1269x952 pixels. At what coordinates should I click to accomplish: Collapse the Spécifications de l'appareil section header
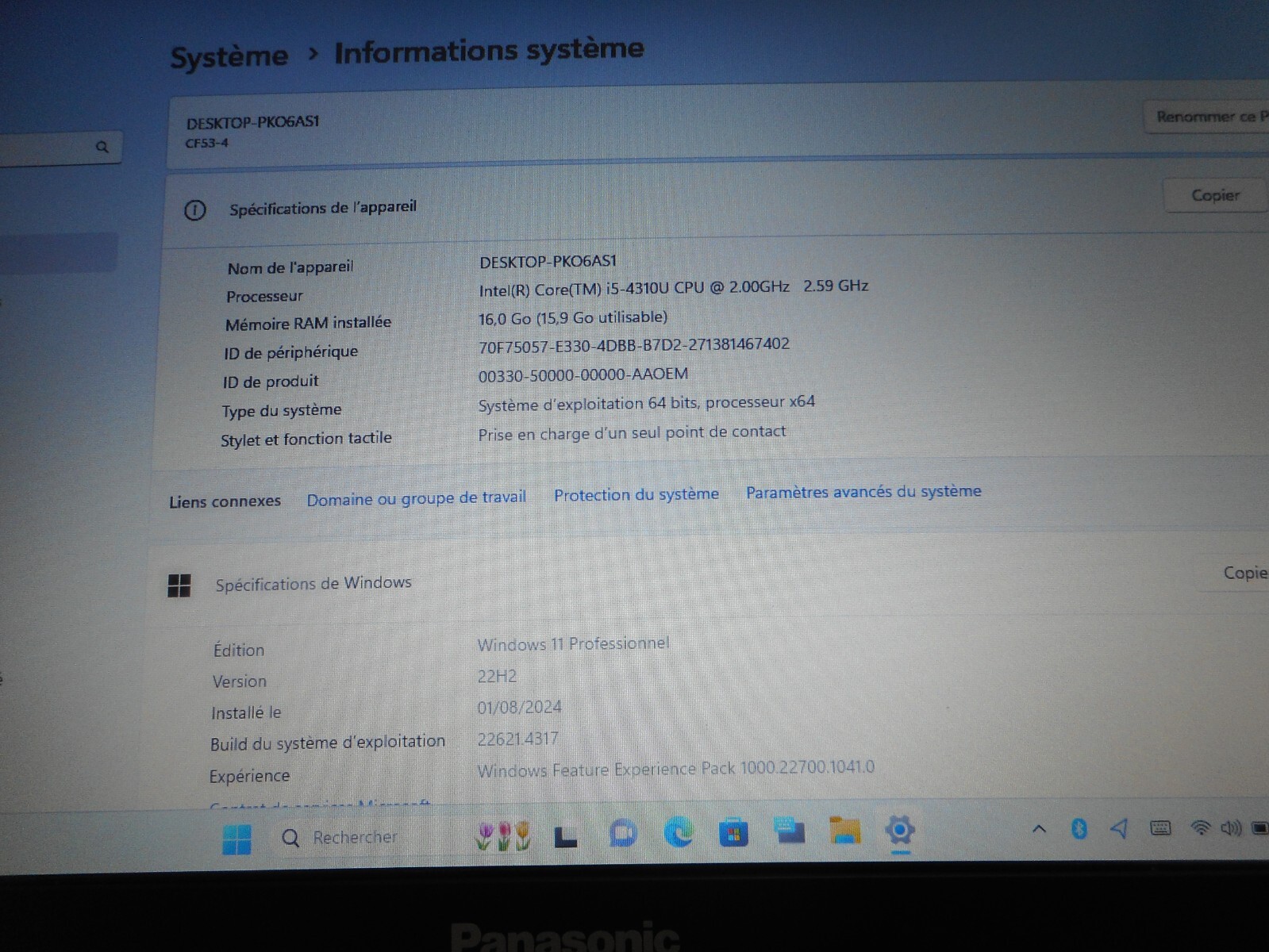coord(714,203)
